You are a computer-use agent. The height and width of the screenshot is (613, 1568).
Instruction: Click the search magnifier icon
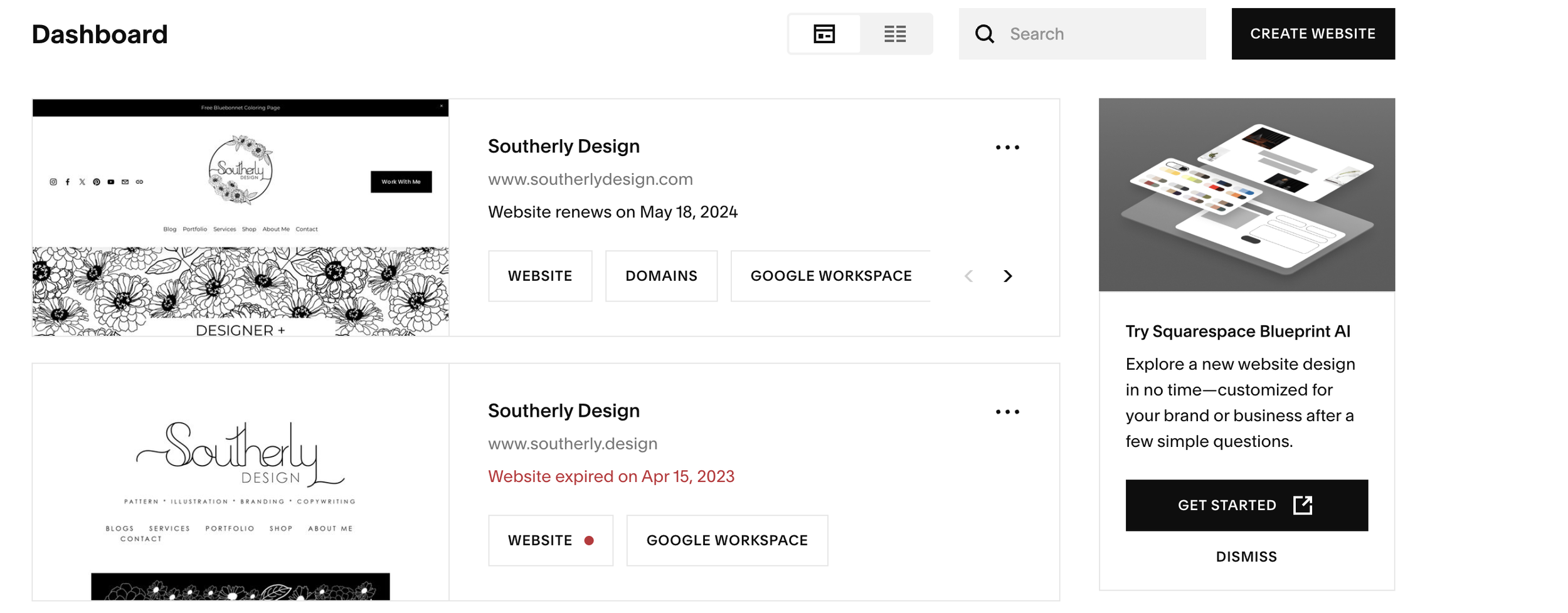point(985,34)
